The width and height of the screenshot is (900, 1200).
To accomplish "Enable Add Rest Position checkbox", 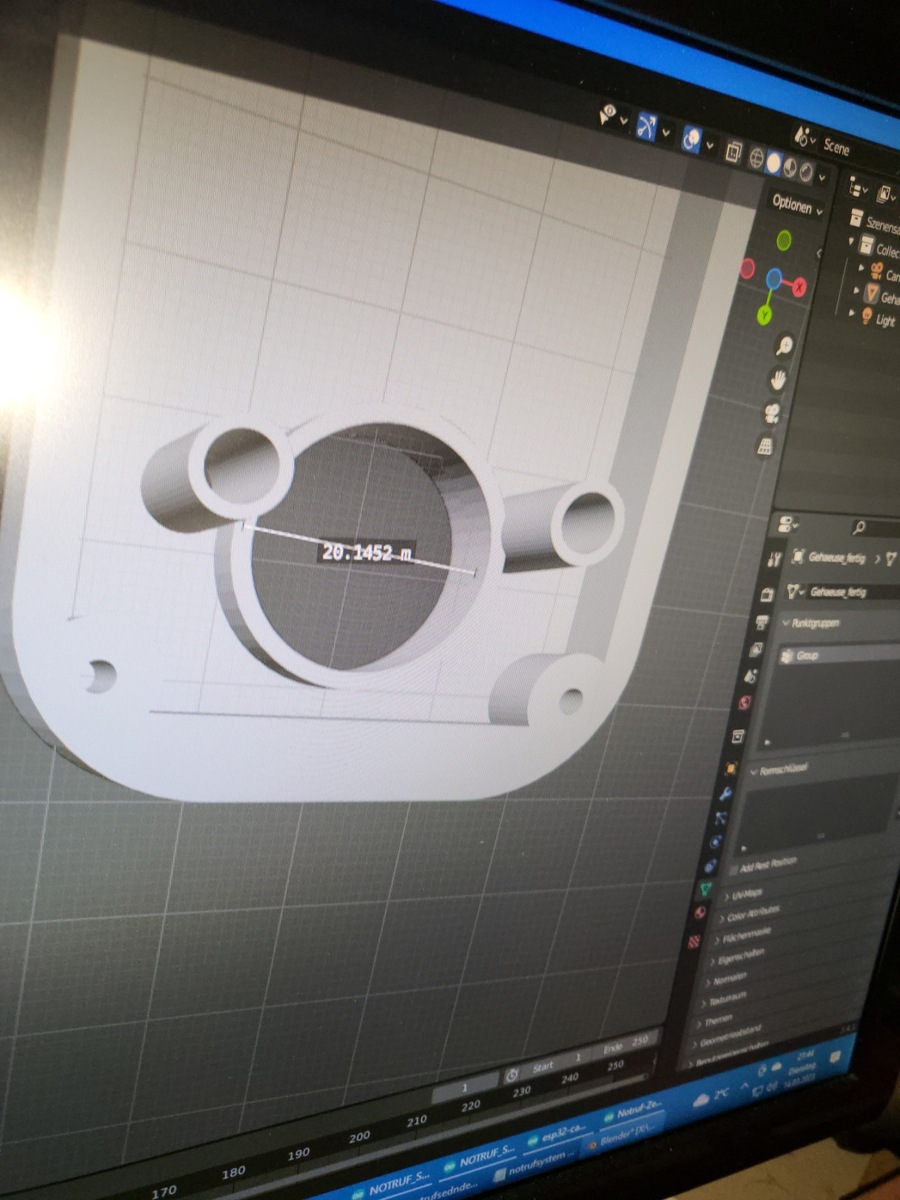I will [x=734, y=870].
